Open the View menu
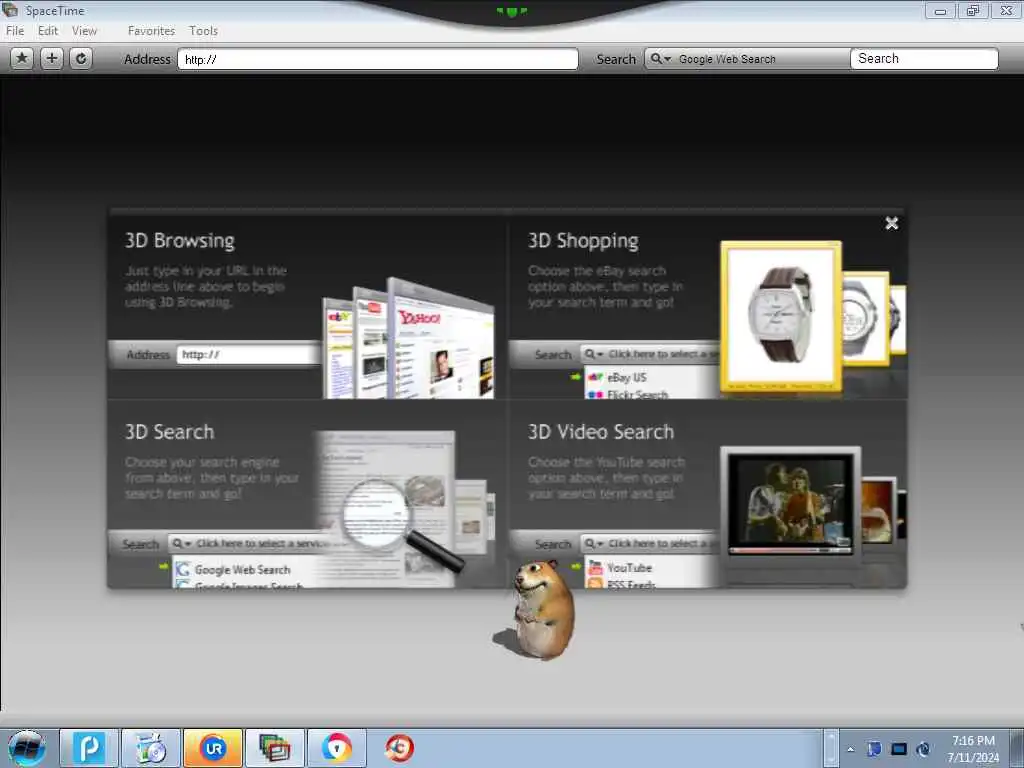1024x768 pixels. 84,31
